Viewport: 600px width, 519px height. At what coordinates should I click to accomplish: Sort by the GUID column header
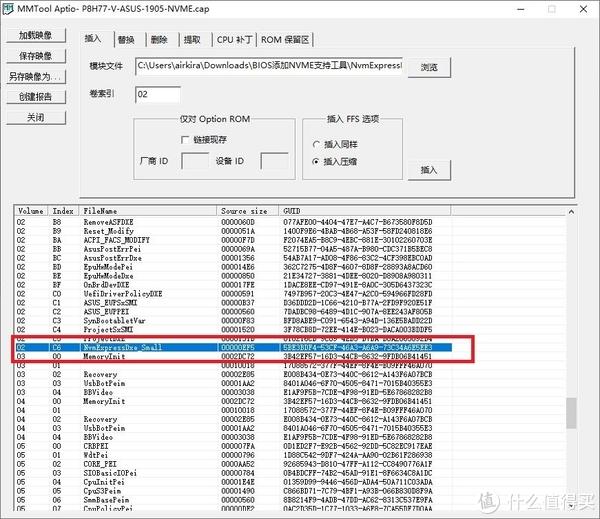365,211
